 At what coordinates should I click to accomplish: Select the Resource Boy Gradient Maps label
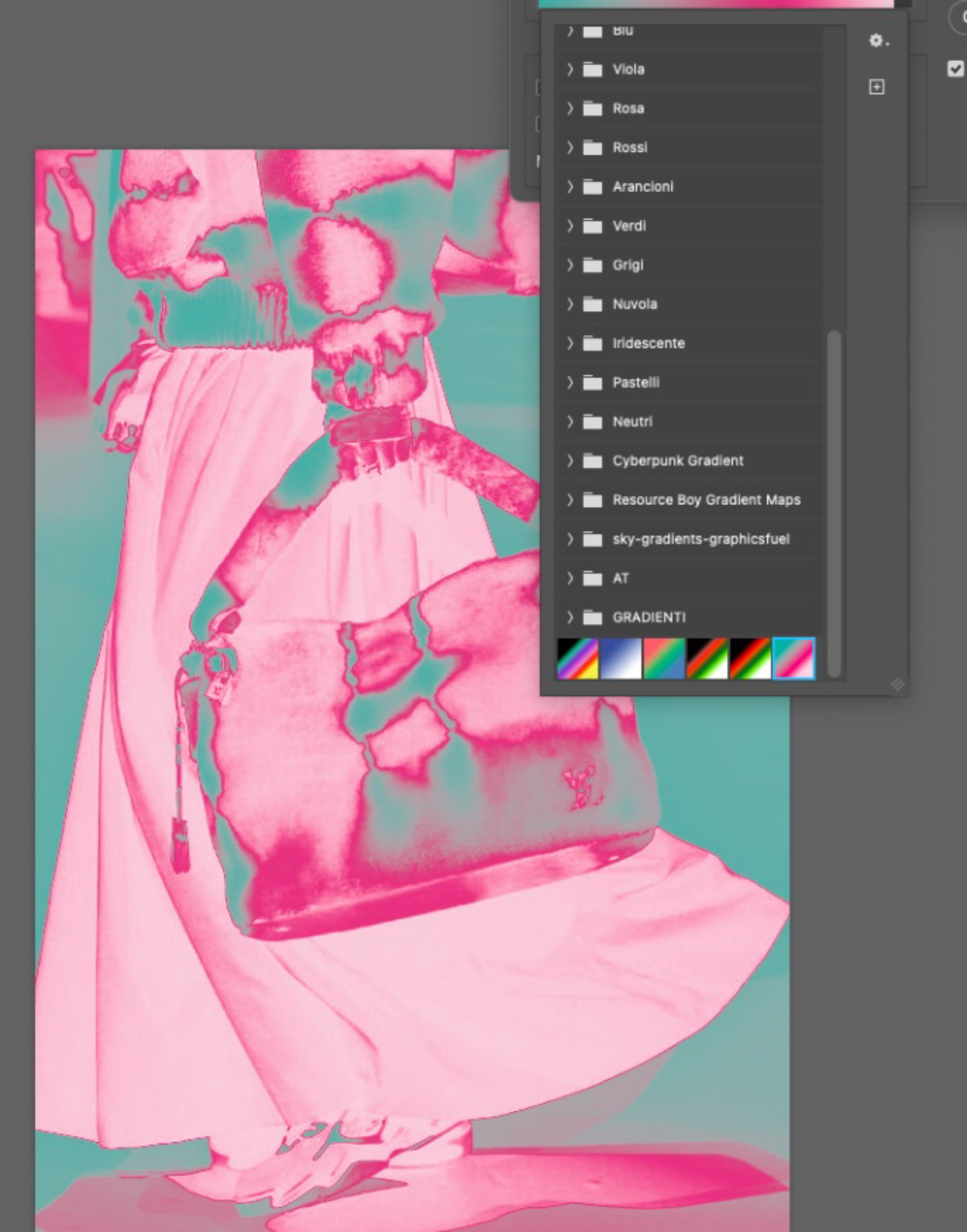707,500
